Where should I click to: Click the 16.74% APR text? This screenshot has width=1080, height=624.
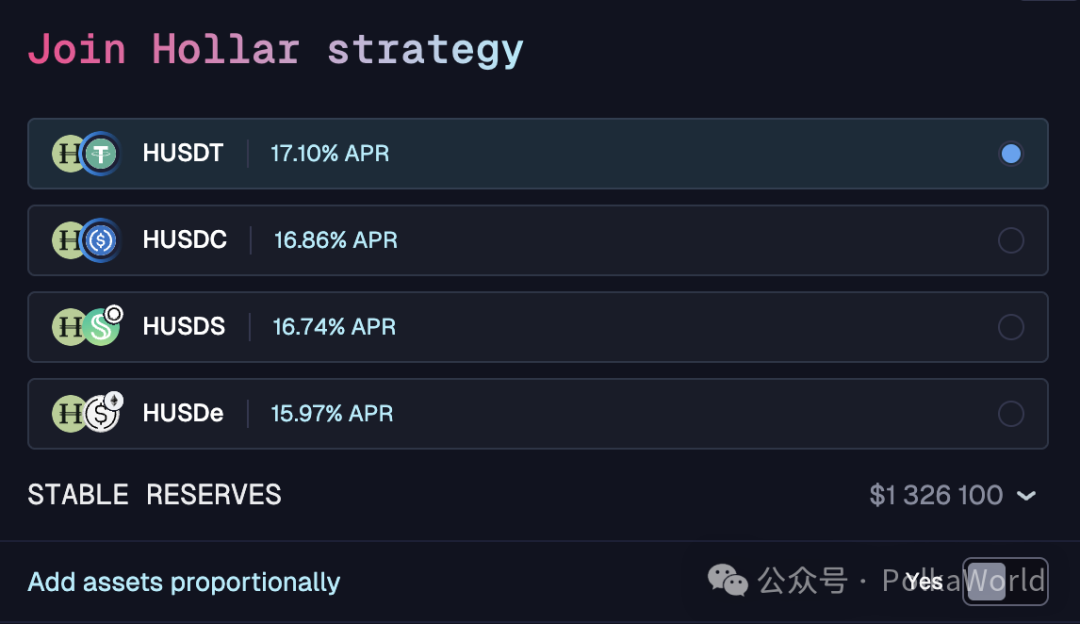coord(334,326)
